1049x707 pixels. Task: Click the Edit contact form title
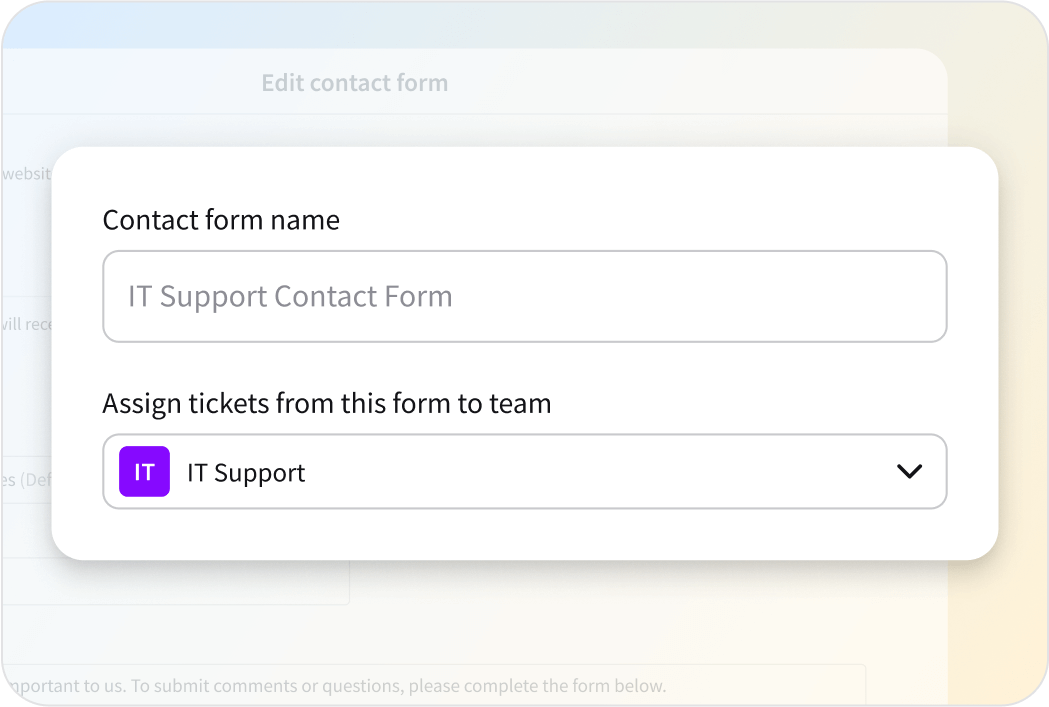coord(354,82)
